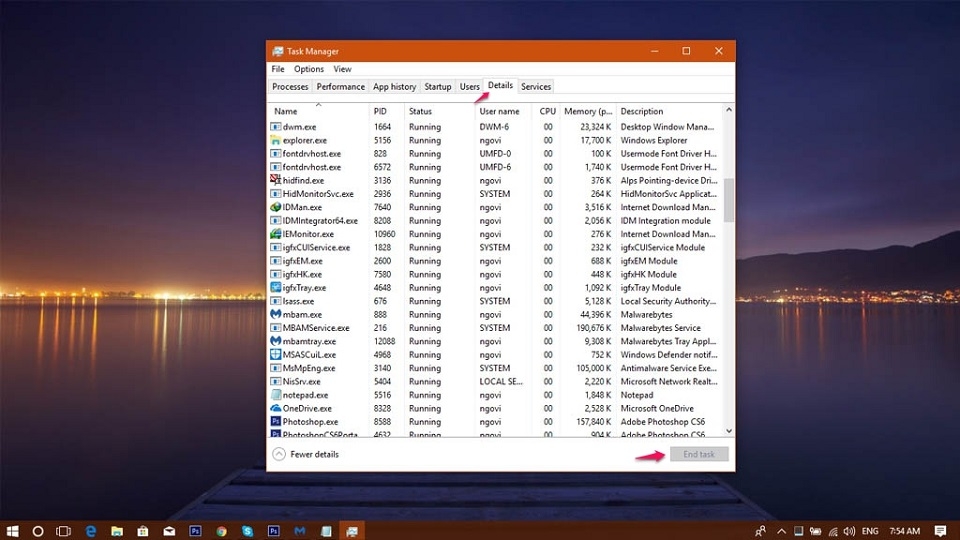Open the Windows Start menu
The image size is (960, 540).
[x=13, y=531]
